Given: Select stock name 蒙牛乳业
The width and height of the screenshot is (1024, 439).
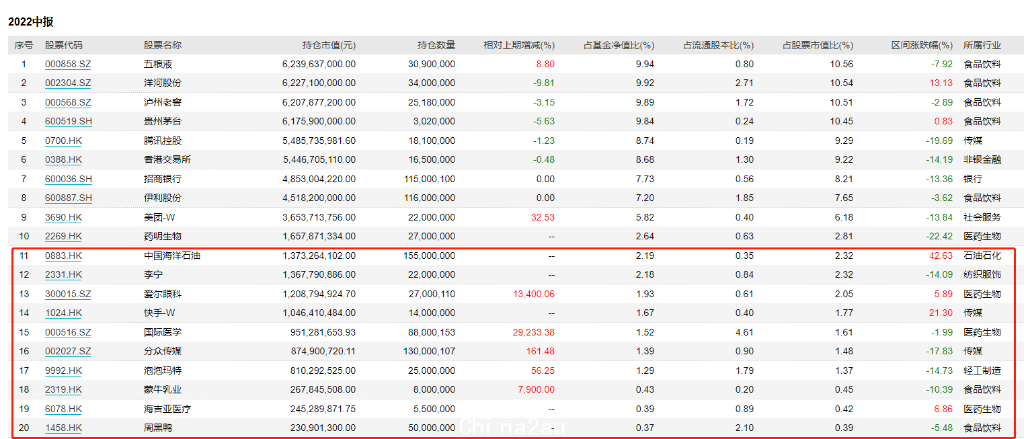Looking at the screenshot, I should [x=162, y=389].
